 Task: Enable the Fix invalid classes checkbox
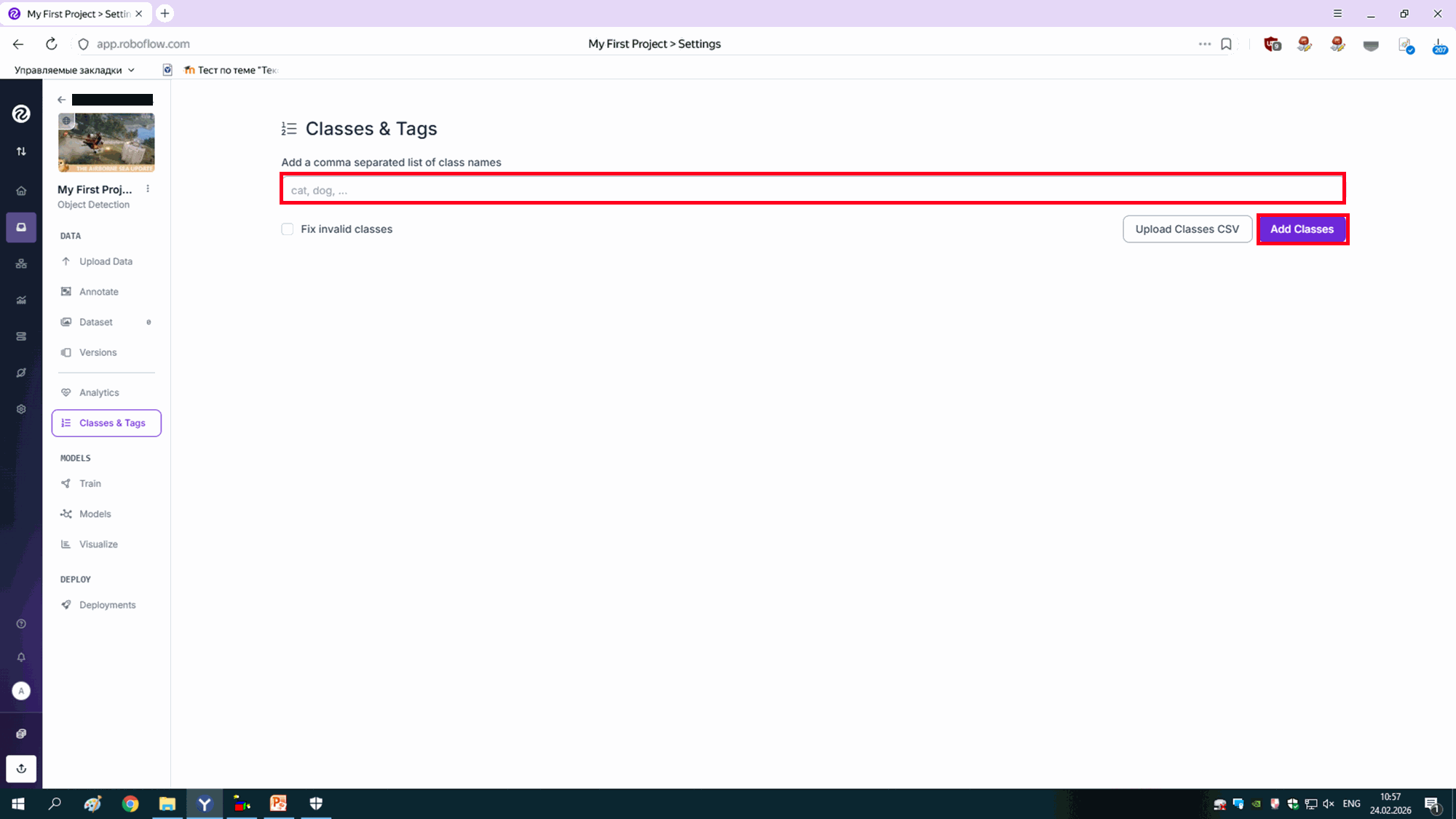click(288, 229)
